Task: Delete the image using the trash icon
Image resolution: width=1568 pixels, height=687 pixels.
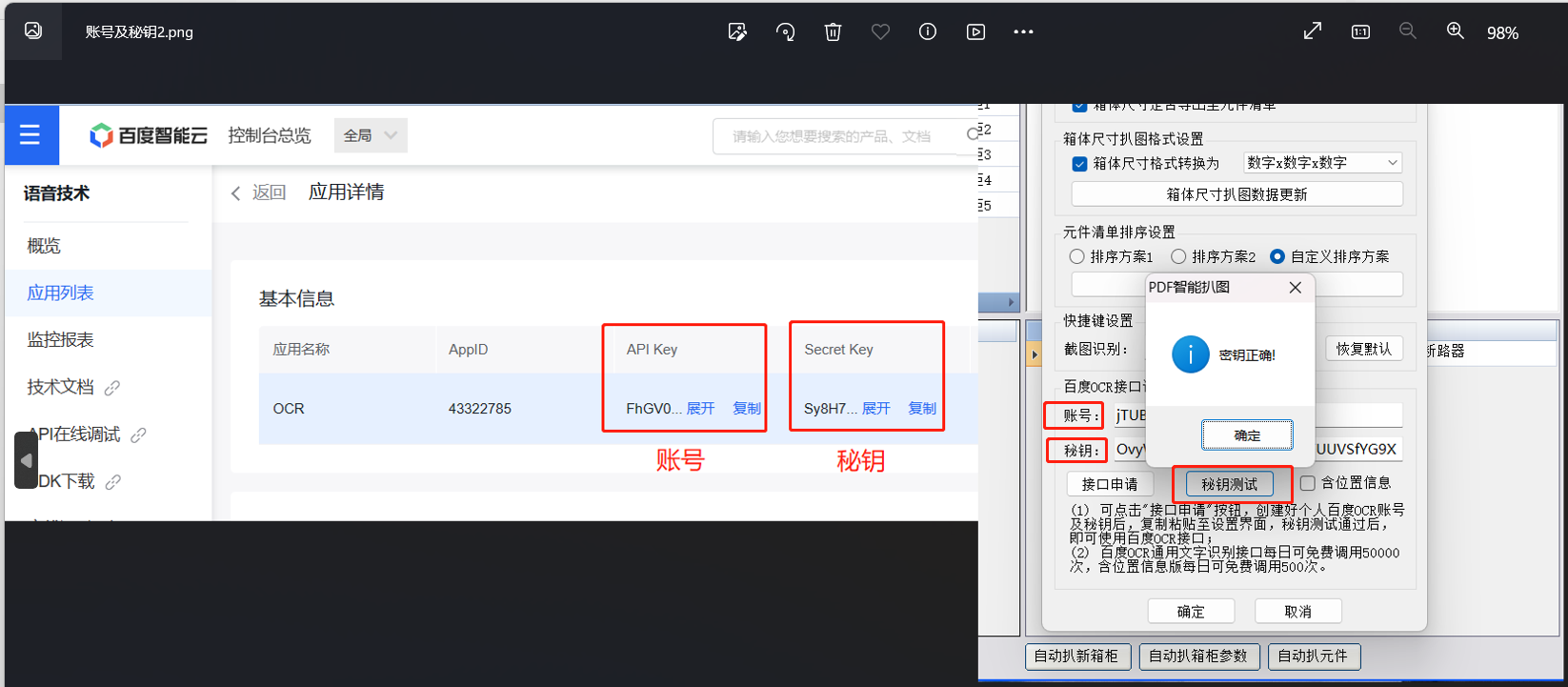Action: point(833,31)
